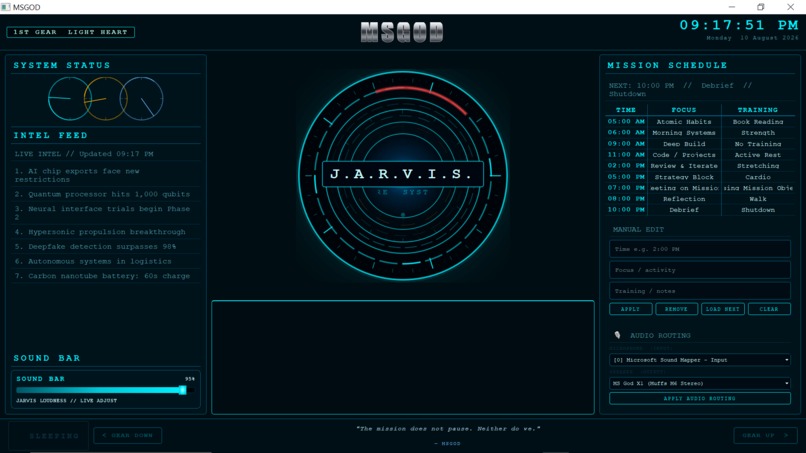Screen dimensions: 806x453
Task: Click the cyan system status gauge
Action: pos(69,98)
